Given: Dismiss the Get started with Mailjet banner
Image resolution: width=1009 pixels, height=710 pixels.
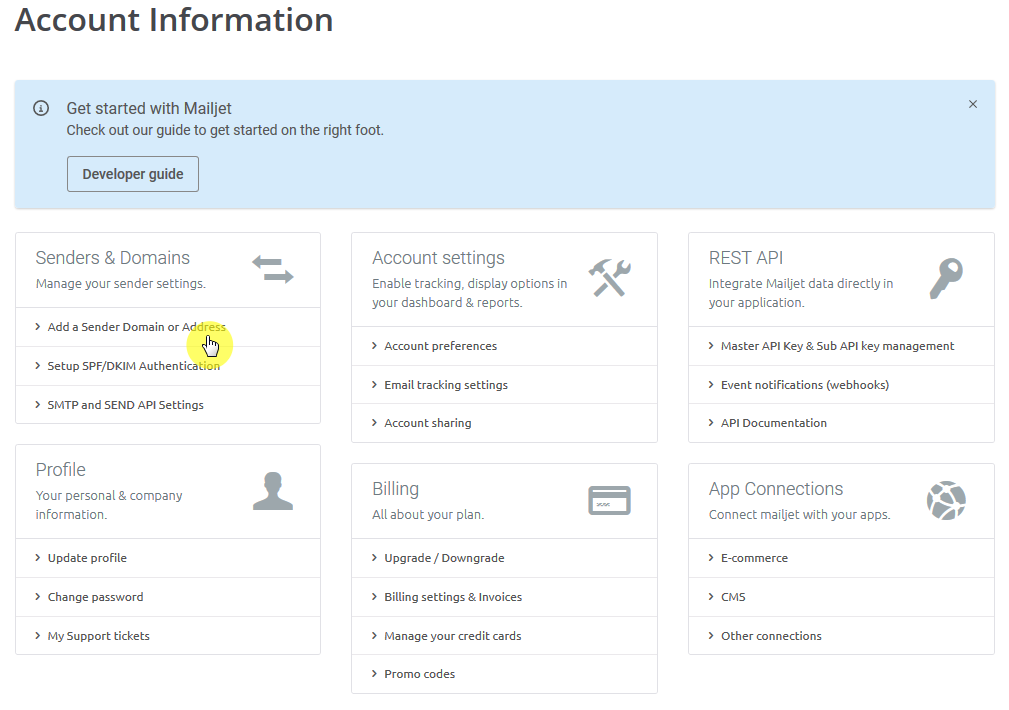Looking at the screenshot, I should click(973, 104).
